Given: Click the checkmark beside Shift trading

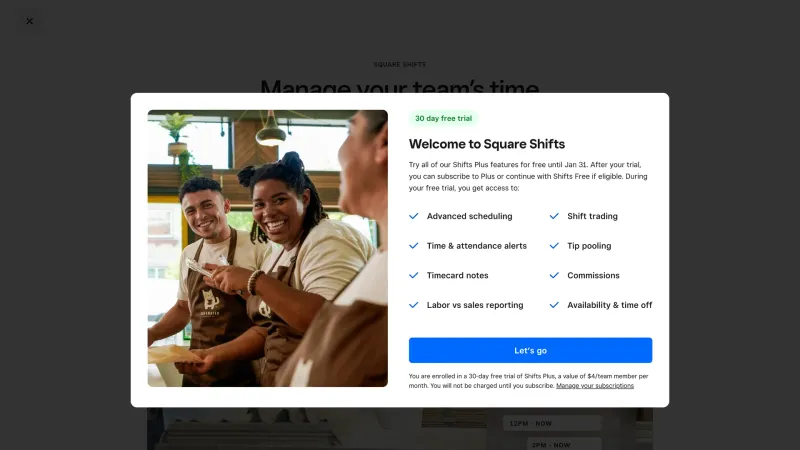Looking at the screenshot, I should coord(554,216).
